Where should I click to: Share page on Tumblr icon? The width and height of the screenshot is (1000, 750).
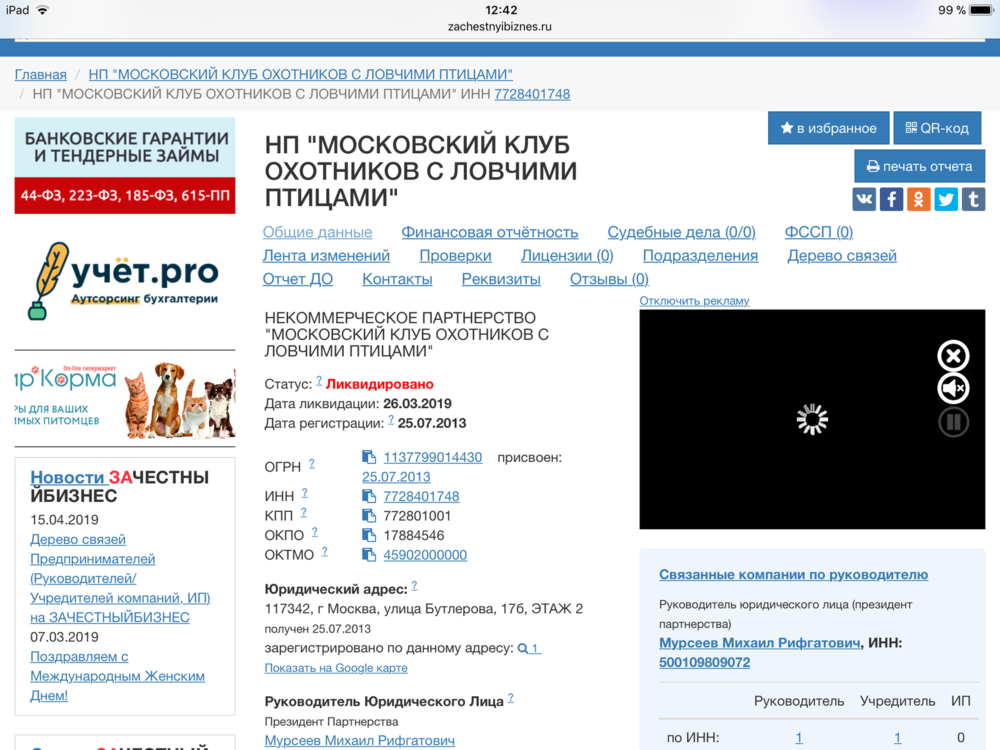coord(973,199)
